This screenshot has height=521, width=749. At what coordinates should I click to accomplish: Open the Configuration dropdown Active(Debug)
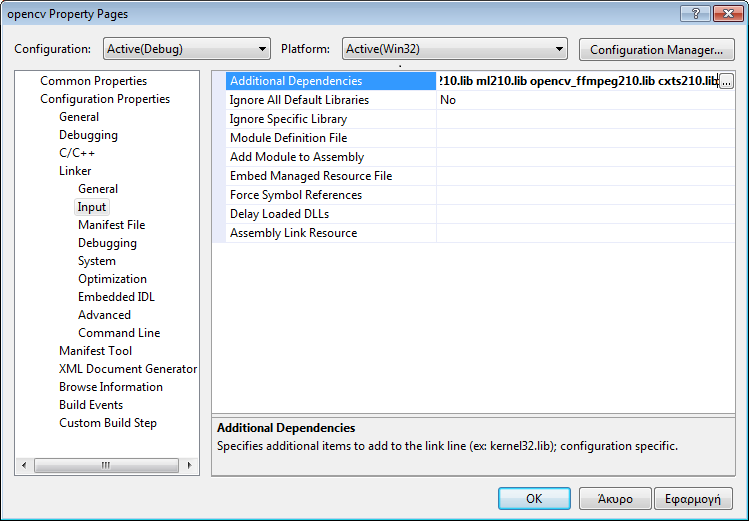[x=187, y=49]
